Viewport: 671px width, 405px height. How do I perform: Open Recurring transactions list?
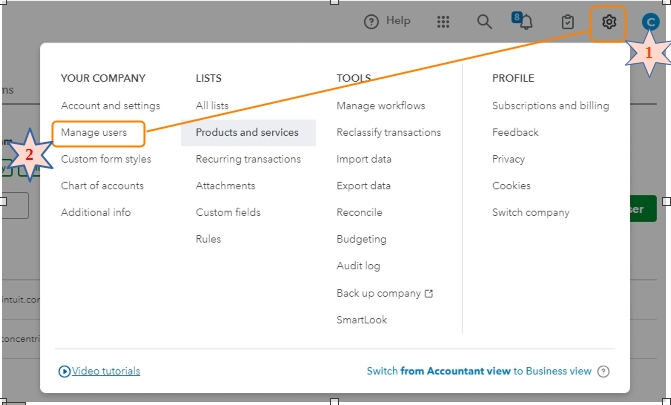[x=248, y=159]
